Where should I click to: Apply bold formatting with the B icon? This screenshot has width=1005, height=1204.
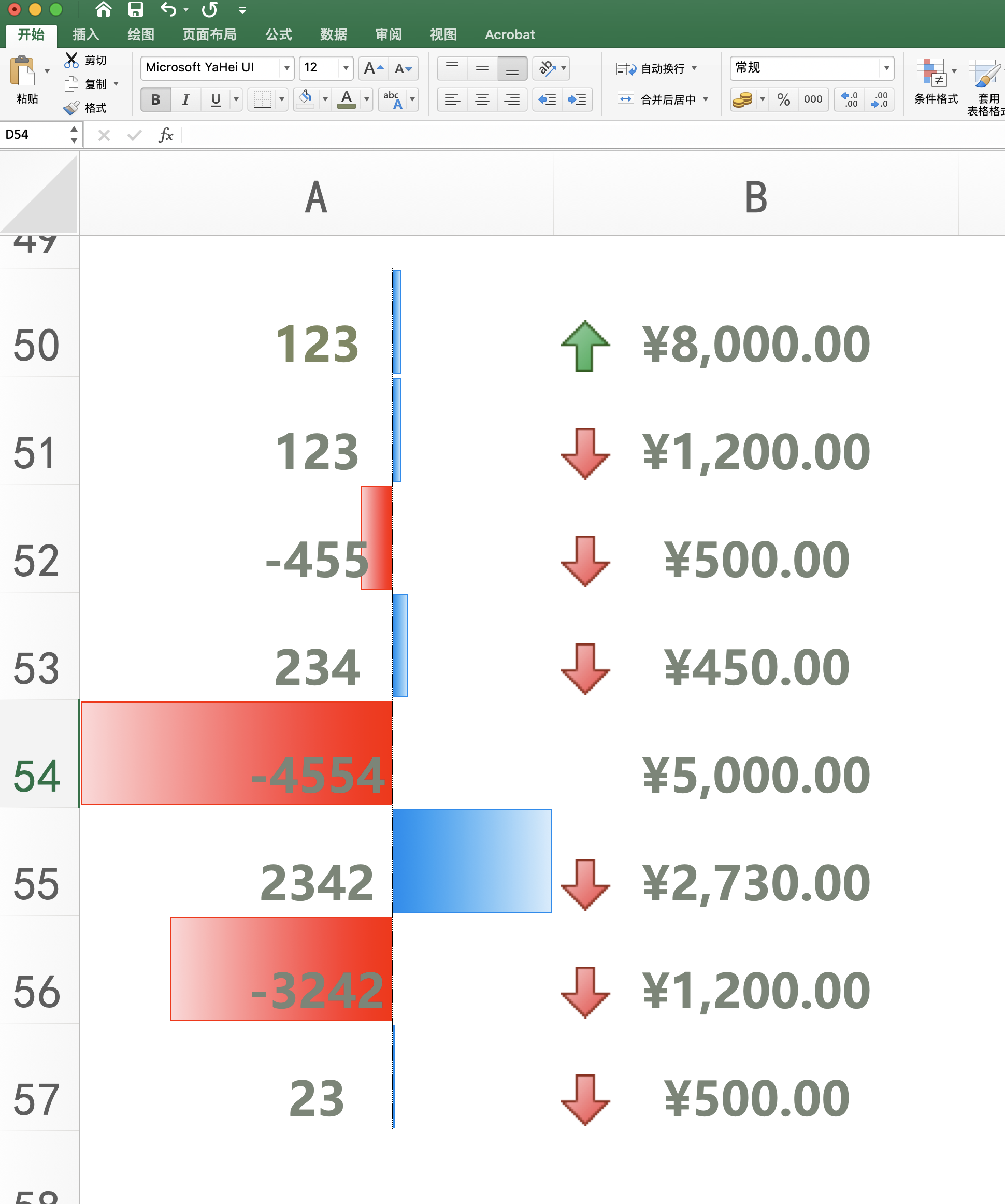(155, 99)
